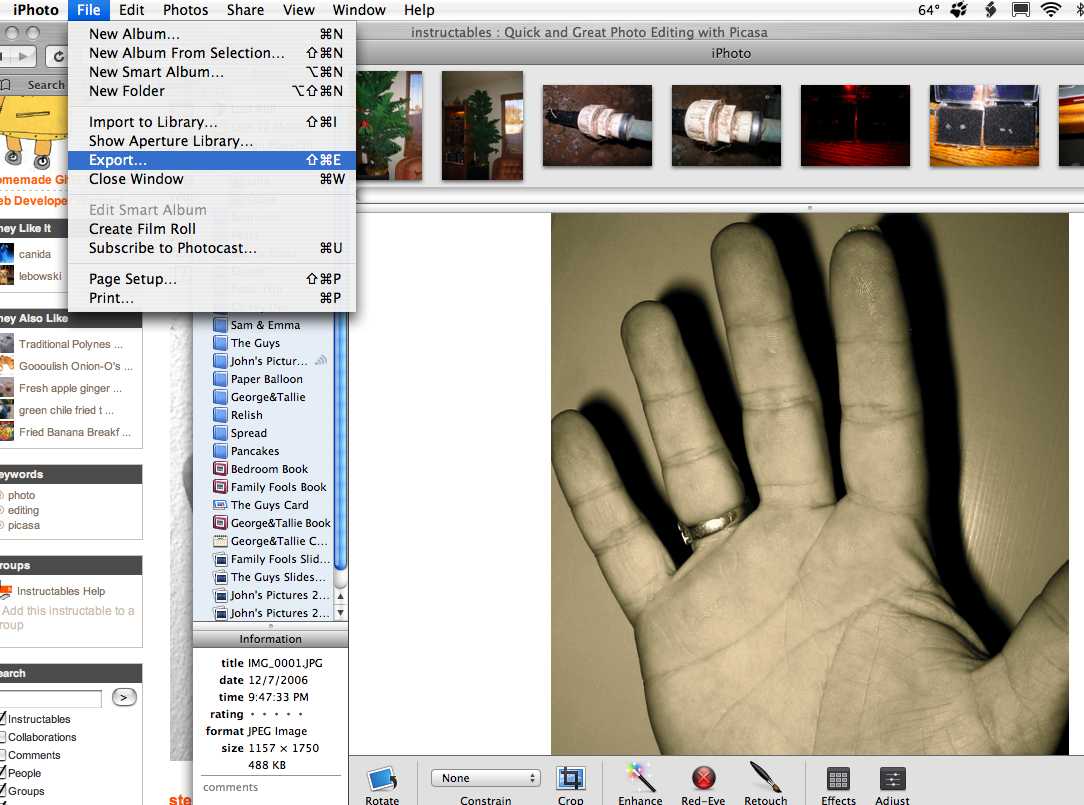Select the Crop tool icon

tap(570, 779)
